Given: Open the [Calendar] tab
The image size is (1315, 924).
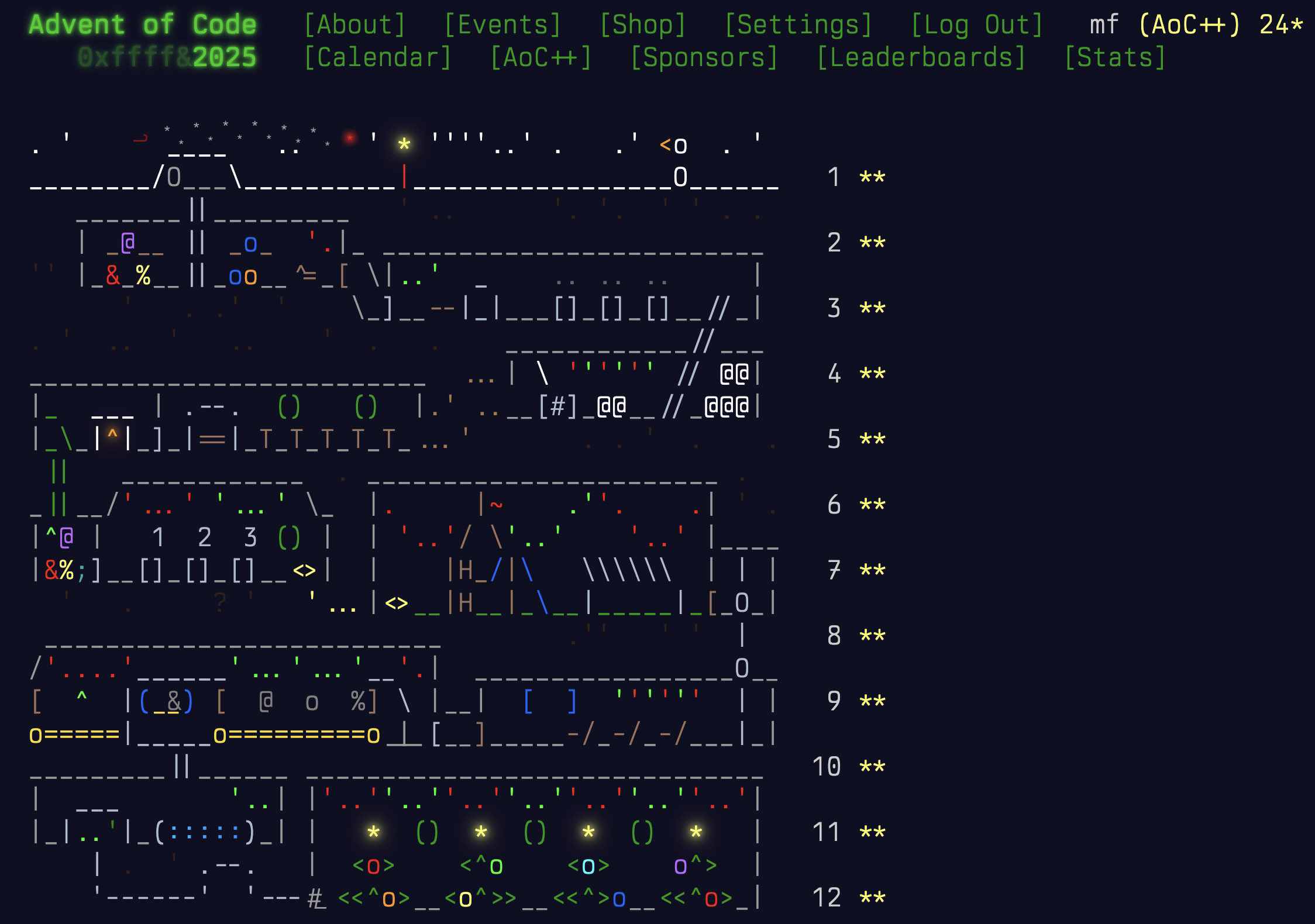Looking at the screenshot, I should [x=378, y=58].
